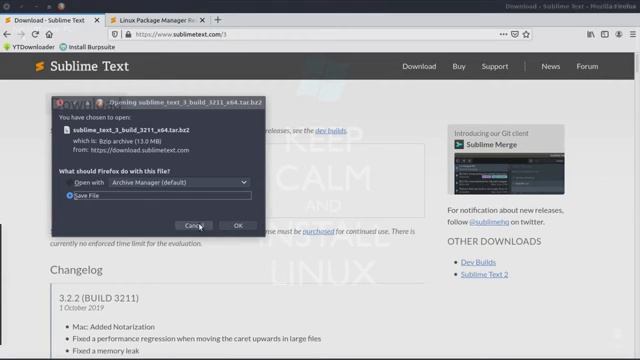
Task: Click 'Bzip archive (13.0 MB)' file type text
Action: click(130, 141)
